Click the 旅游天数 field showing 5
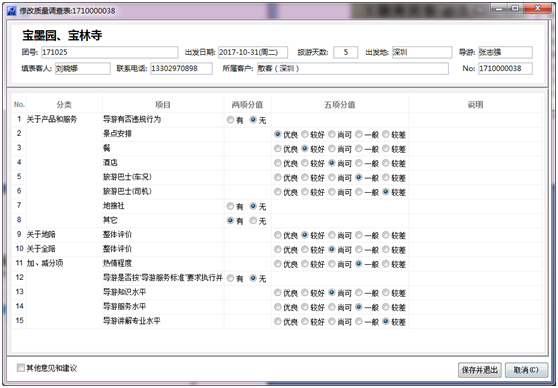 (x=346, y=52)
